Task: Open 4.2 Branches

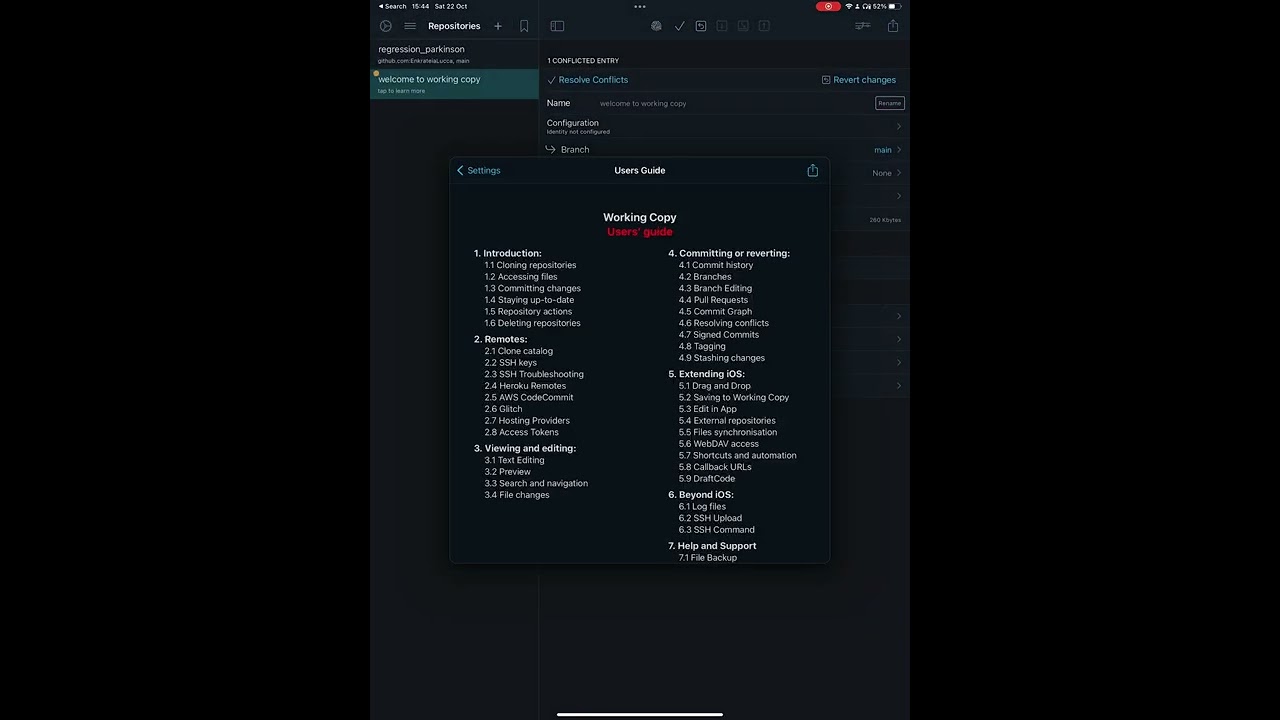Action: click(705, 277)
